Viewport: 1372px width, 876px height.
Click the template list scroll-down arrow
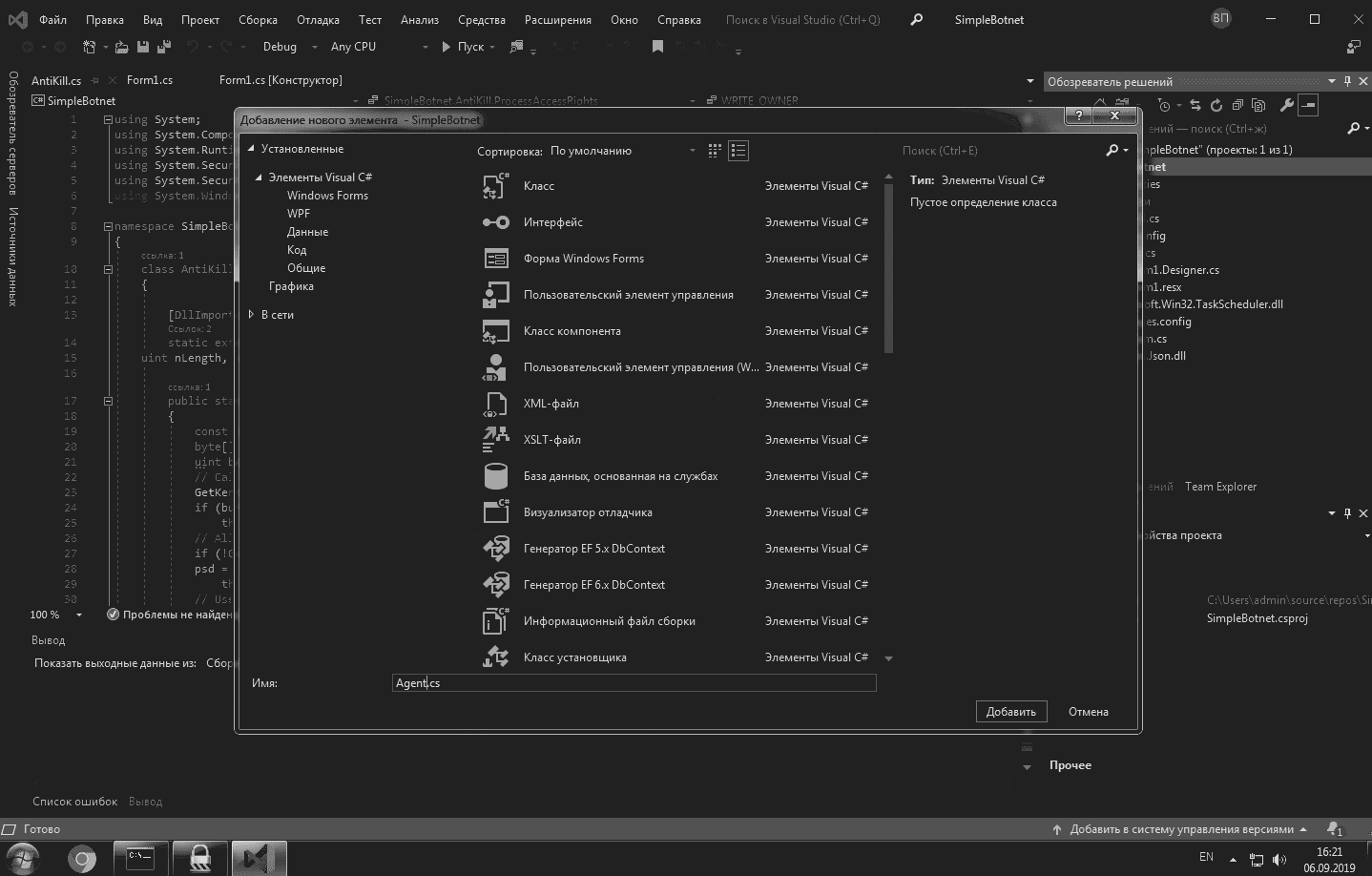(888, 658)
